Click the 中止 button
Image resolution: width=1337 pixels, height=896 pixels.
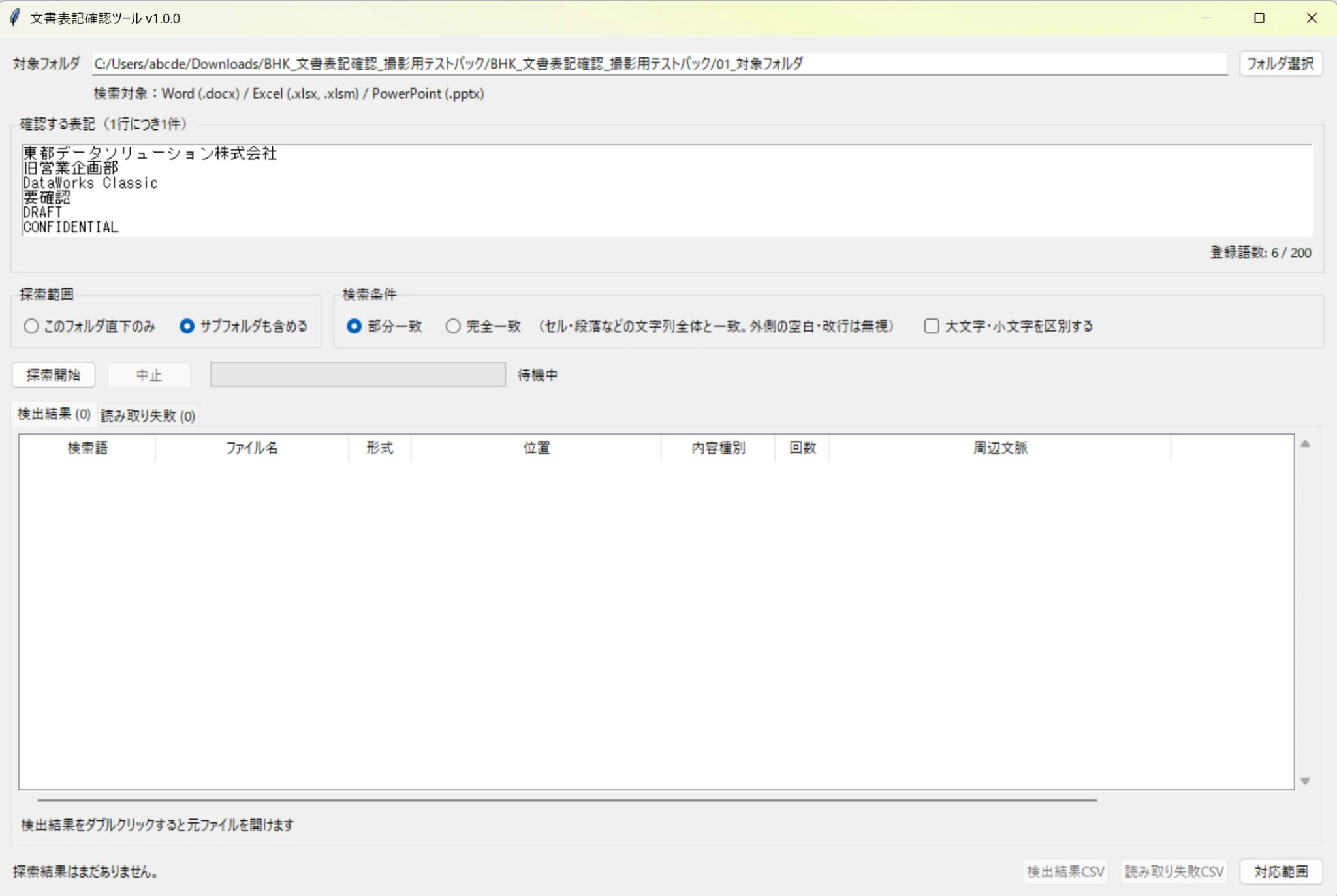[149, 375]
